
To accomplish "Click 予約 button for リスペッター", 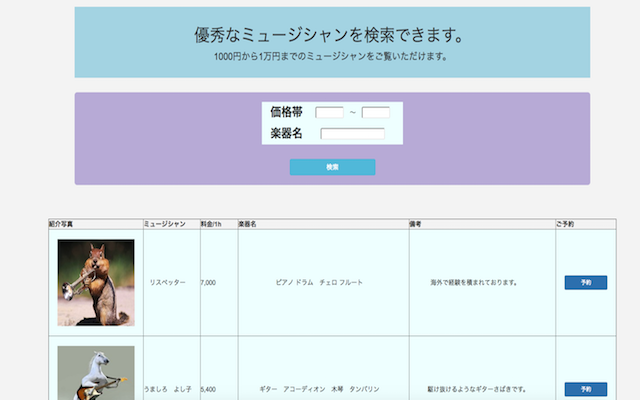I will point(586,283).
